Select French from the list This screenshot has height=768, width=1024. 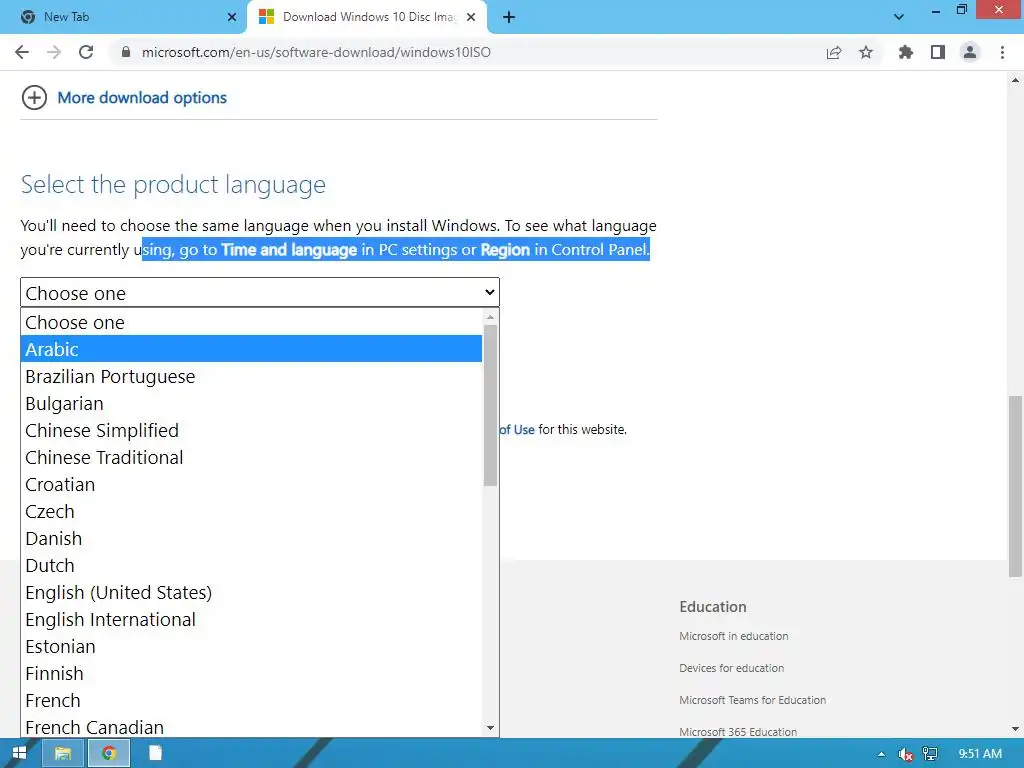tap(251, 700)
